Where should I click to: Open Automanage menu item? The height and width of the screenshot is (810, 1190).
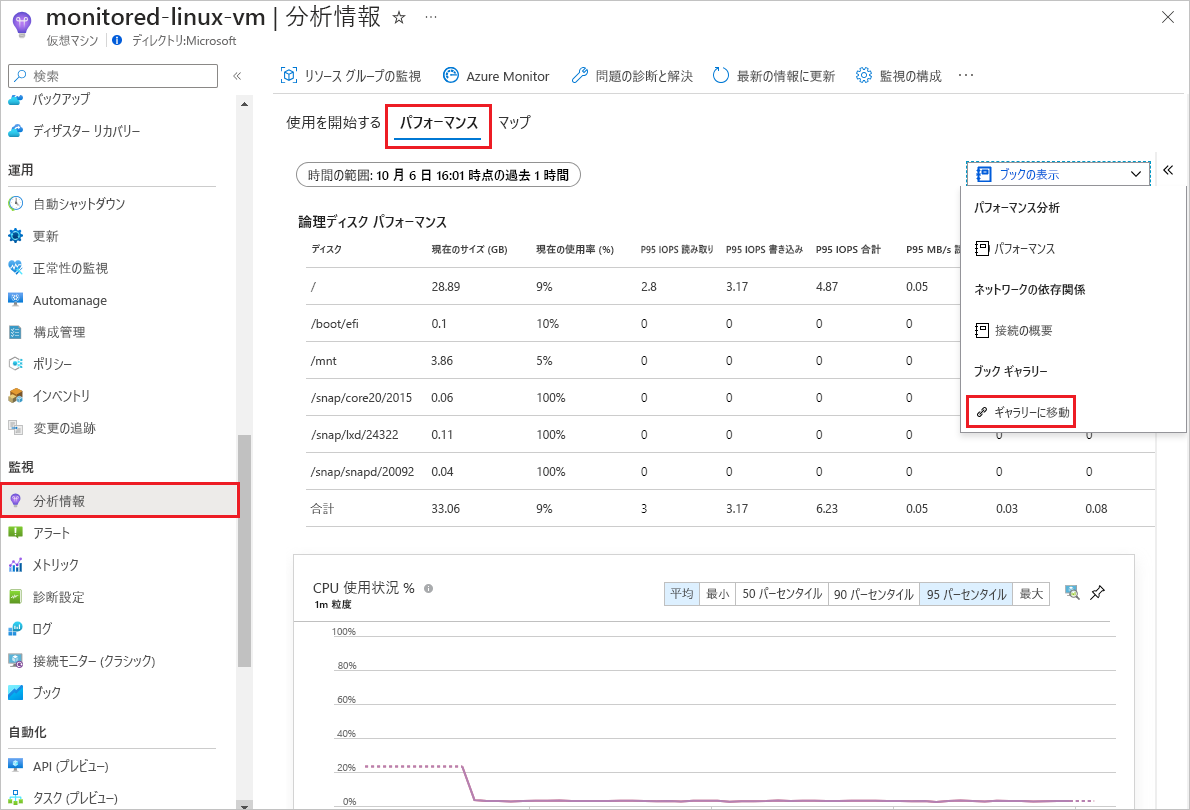58,301
